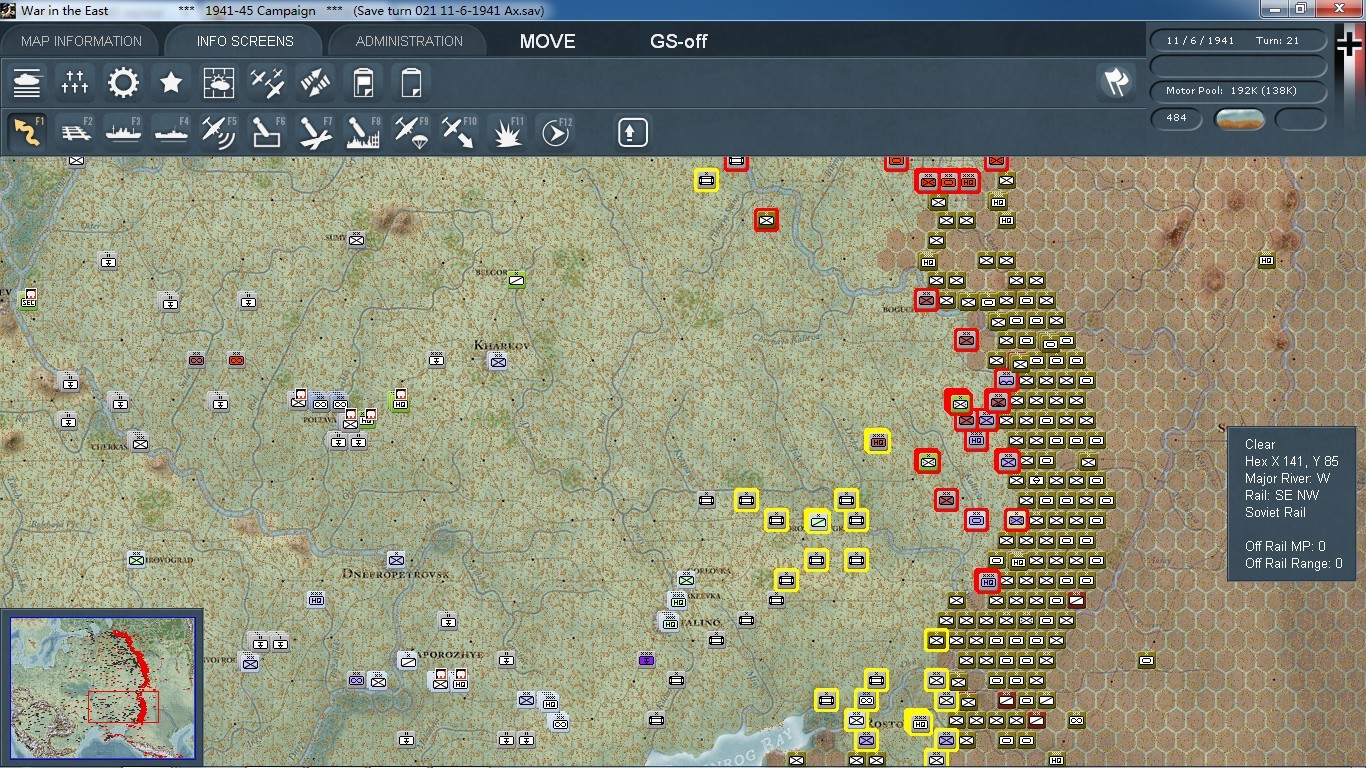
Task: Select the purple unit counter near Stalino
Action: click(x=646, y=659)
